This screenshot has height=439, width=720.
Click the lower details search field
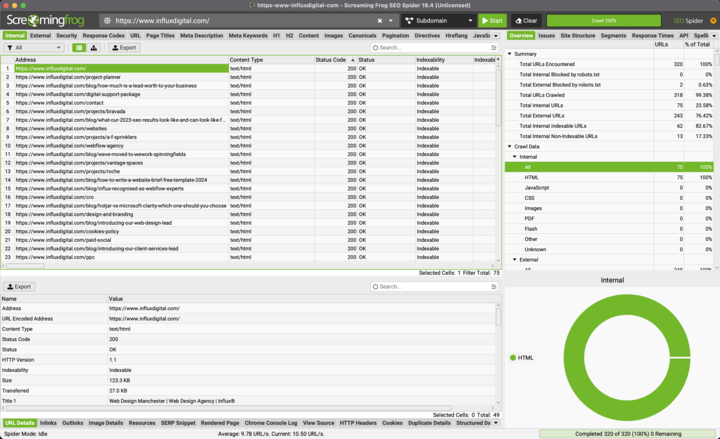pos(432,287)
